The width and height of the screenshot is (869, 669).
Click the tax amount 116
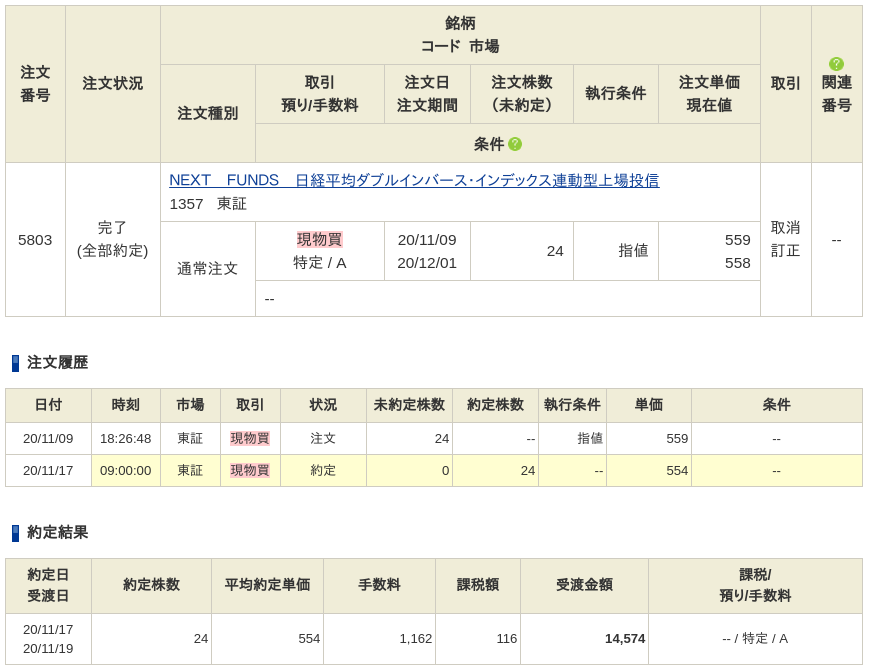pyautogui.click(x=507, y=639)
